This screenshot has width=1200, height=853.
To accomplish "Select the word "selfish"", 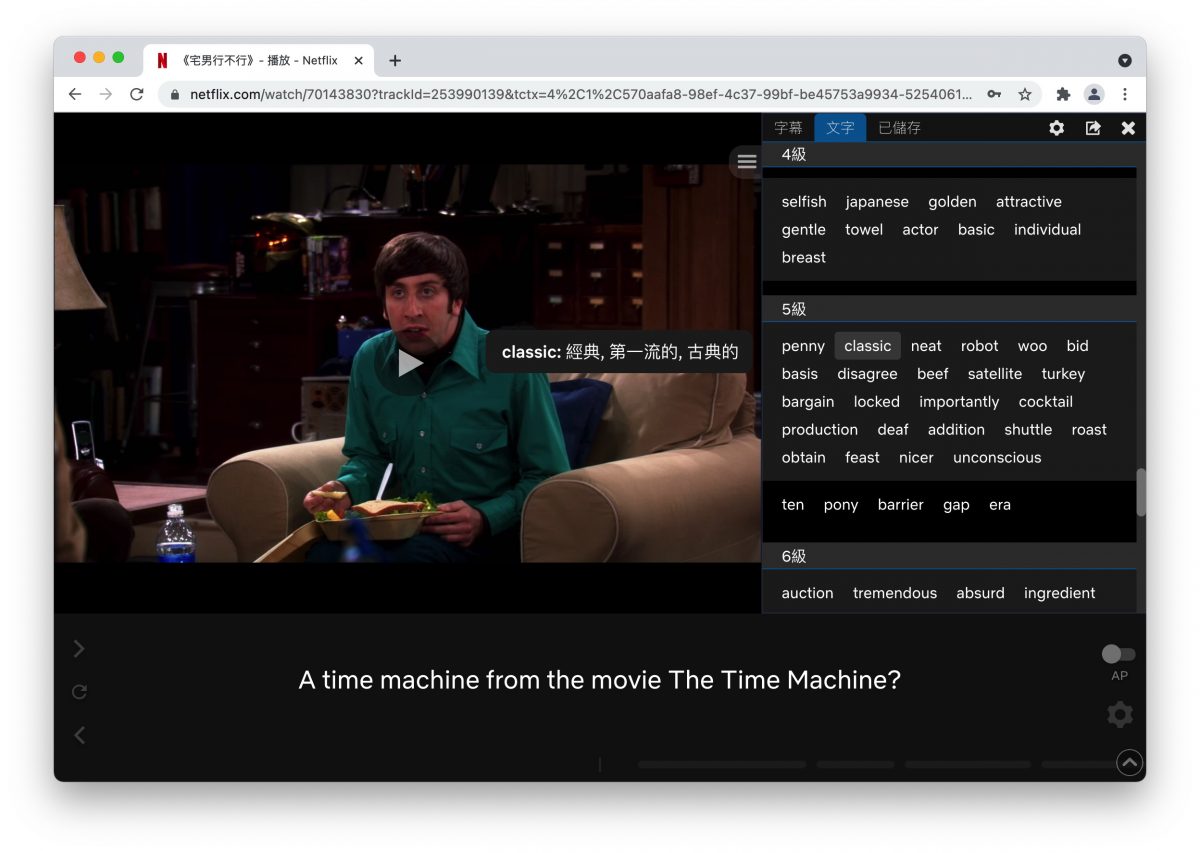I will click(804, 202).
